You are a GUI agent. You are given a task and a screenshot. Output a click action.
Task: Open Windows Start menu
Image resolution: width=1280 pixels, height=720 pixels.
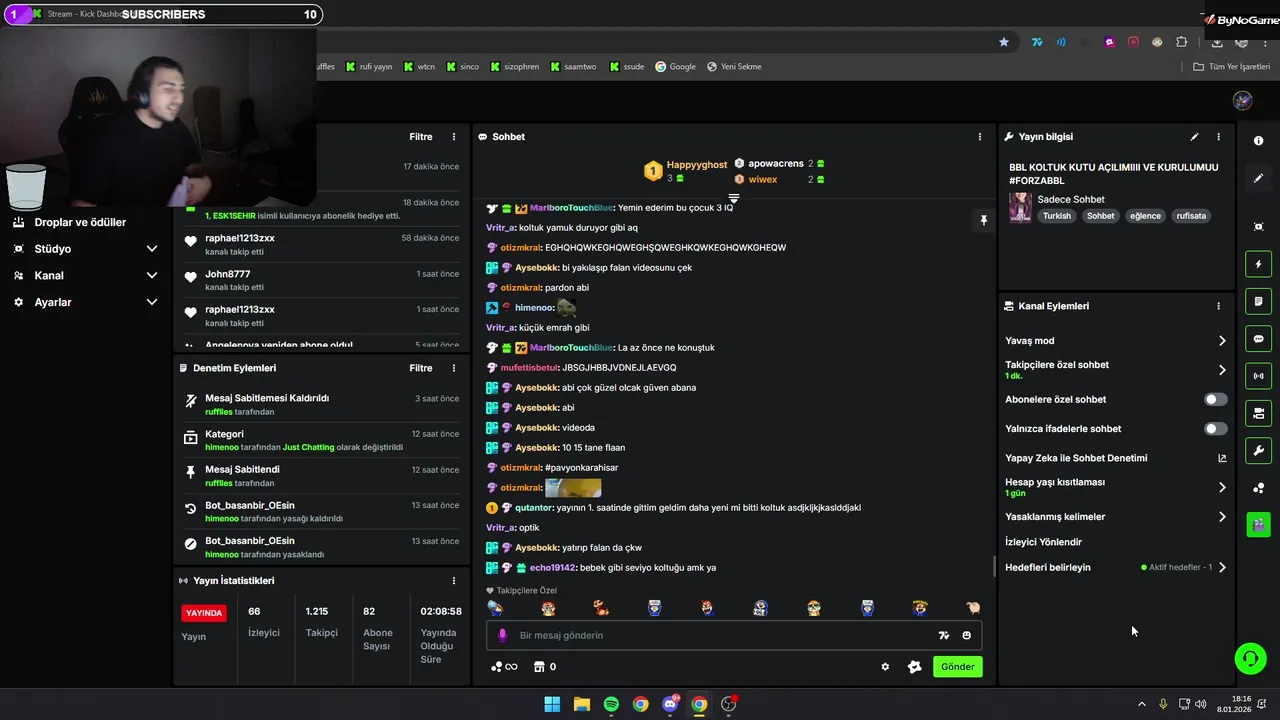[552, 704]
